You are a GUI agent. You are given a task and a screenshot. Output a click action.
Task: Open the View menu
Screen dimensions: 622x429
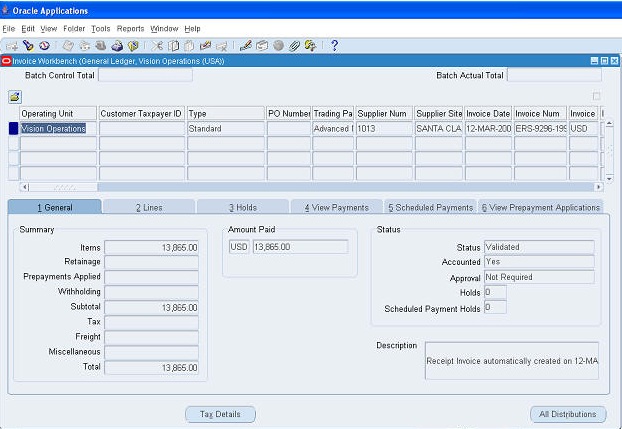[49, 29]
